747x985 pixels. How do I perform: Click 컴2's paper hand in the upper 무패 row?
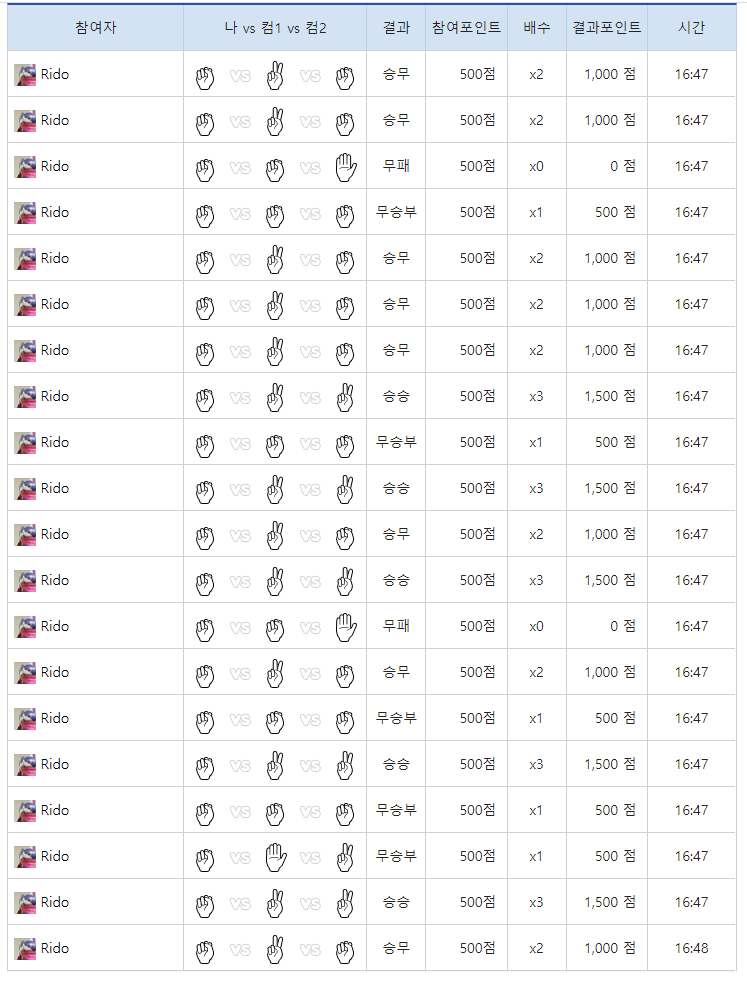pyautogui.click(x=345, y=166)
